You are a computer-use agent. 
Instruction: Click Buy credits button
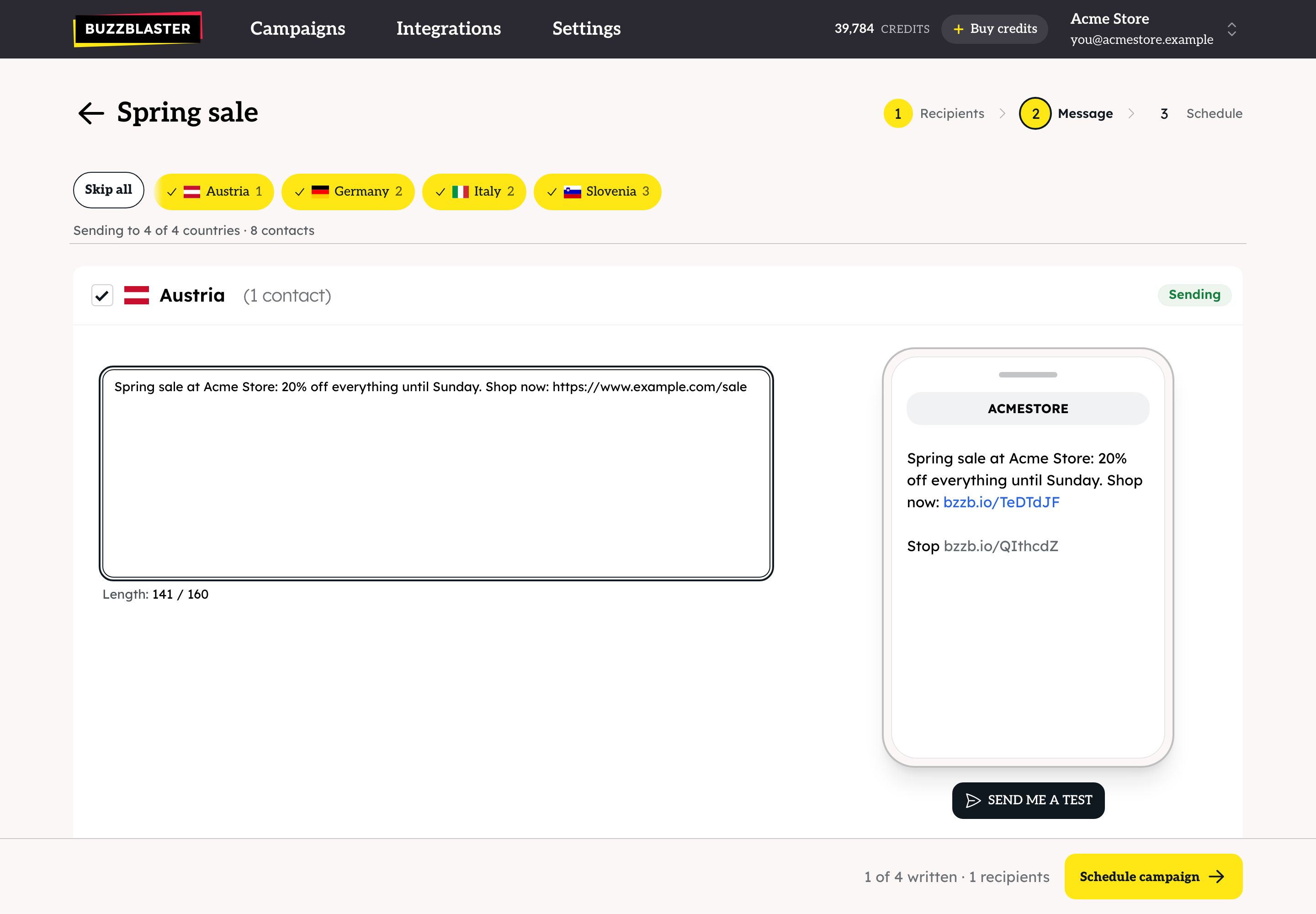point(995,29)
